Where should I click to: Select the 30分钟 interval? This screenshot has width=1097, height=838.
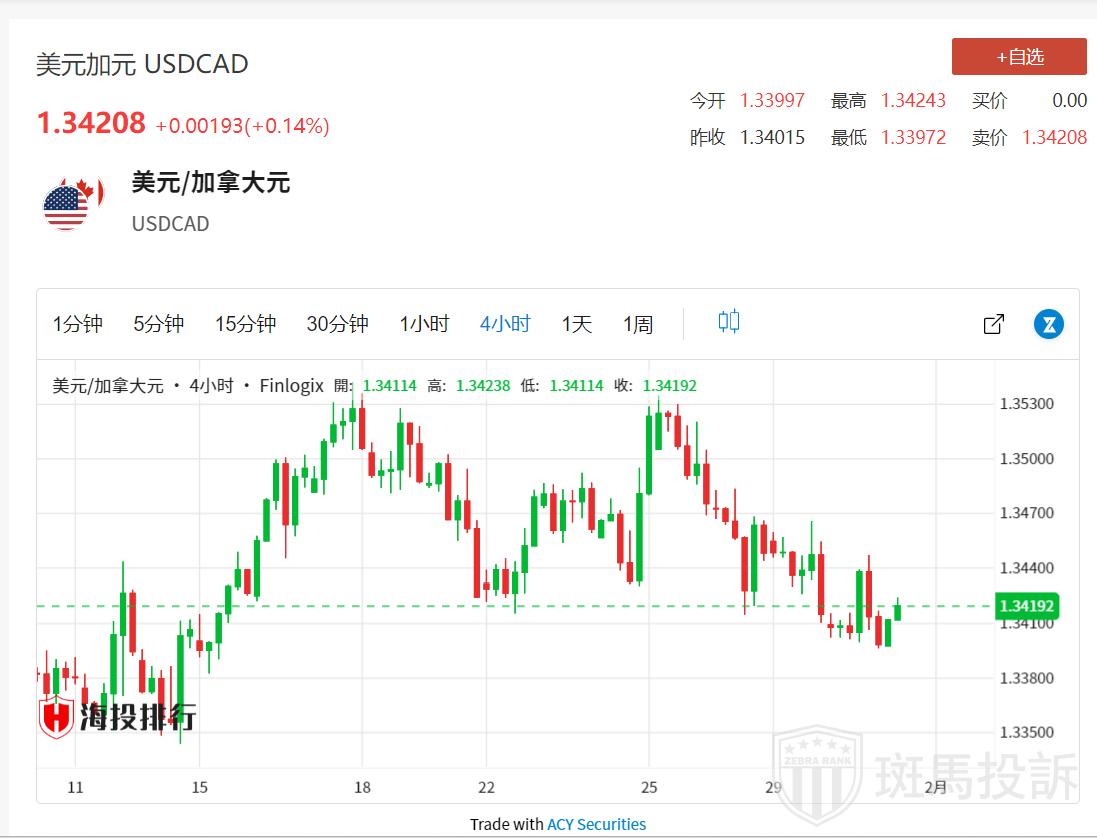337,324
